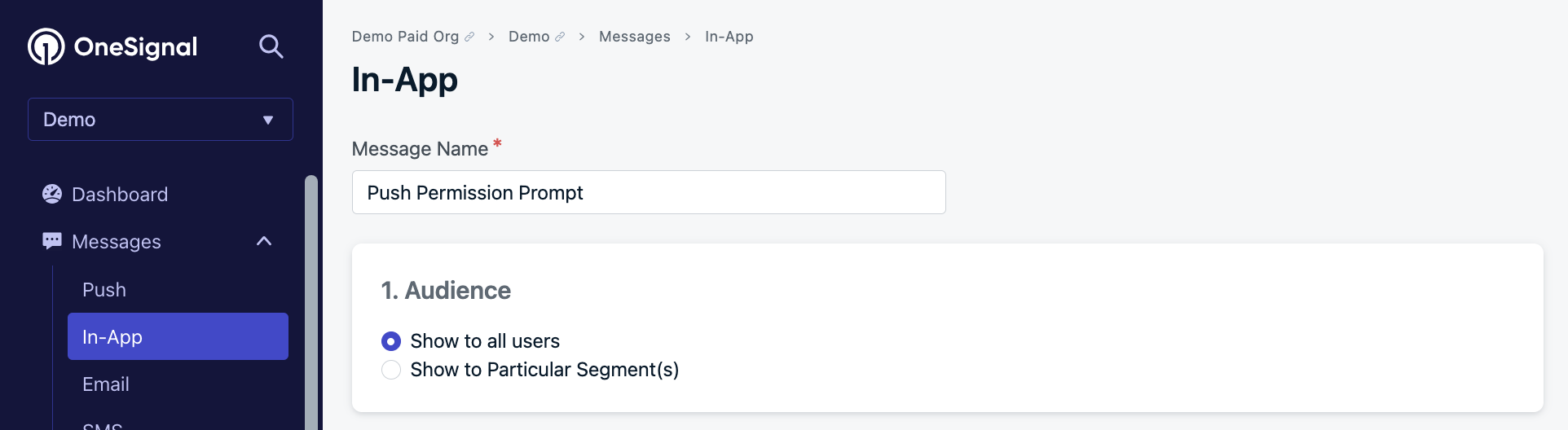Click the Show to all users label
This screenshot has height=430, width=1568.
[x=485, y=341]
